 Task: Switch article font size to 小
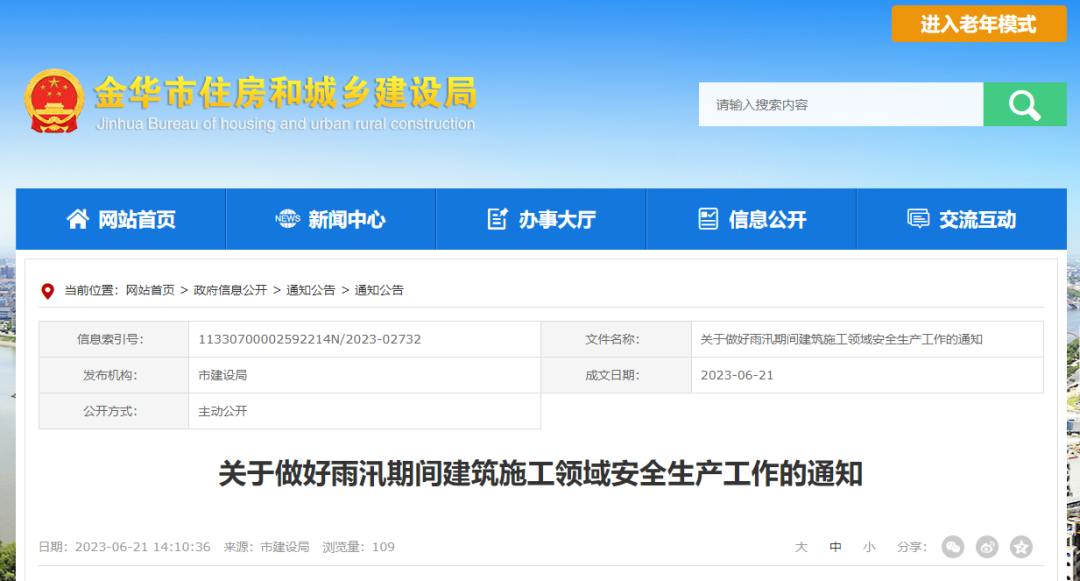pos(869,547)
